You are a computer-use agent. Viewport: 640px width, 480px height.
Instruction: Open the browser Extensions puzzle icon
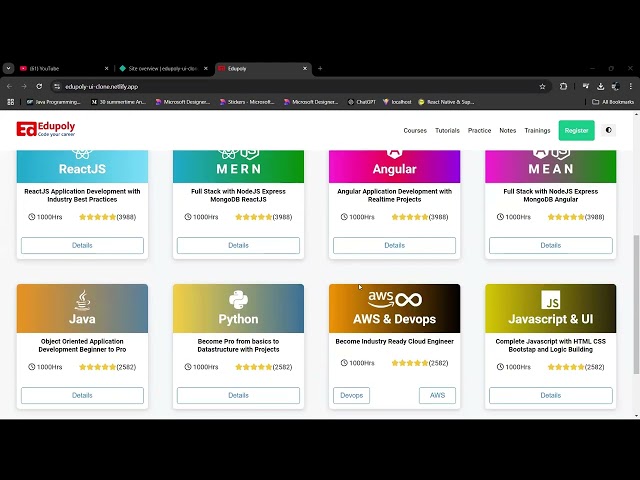click(x=563, y=87)
